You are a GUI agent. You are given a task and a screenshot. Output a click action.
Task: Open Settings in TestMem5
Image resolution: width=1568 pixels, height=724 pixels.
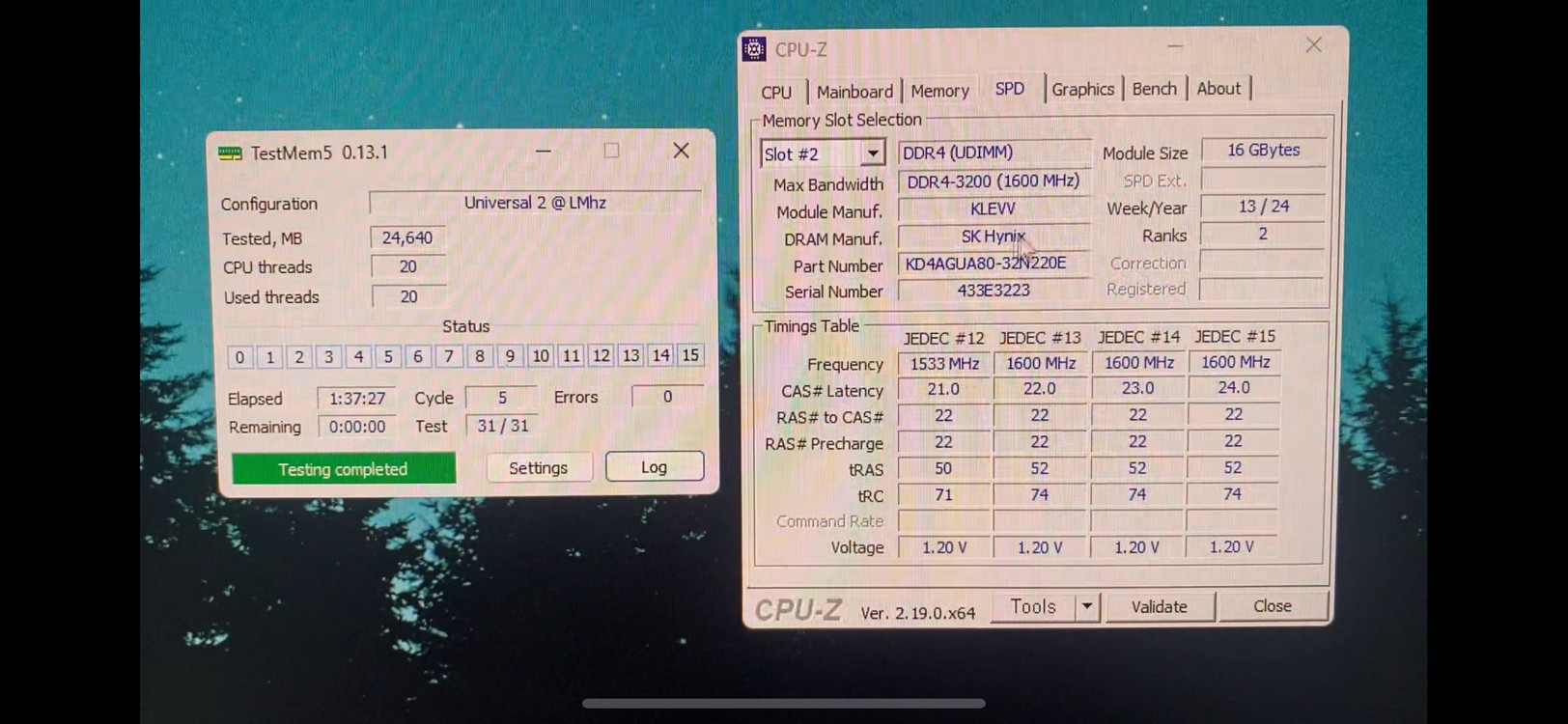coord(538,467)
